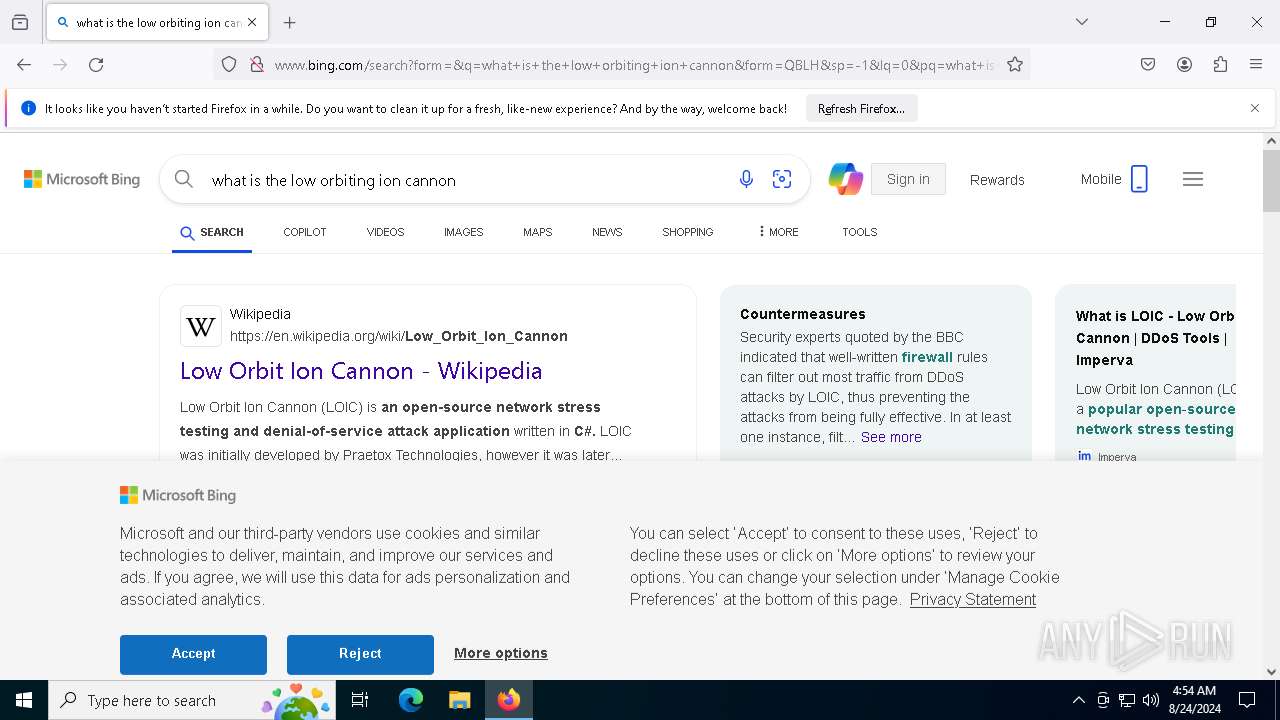Click the page vertical scrollbar thumb
The height and width of the screenshot is (720, 1280).
point(1271,181)
